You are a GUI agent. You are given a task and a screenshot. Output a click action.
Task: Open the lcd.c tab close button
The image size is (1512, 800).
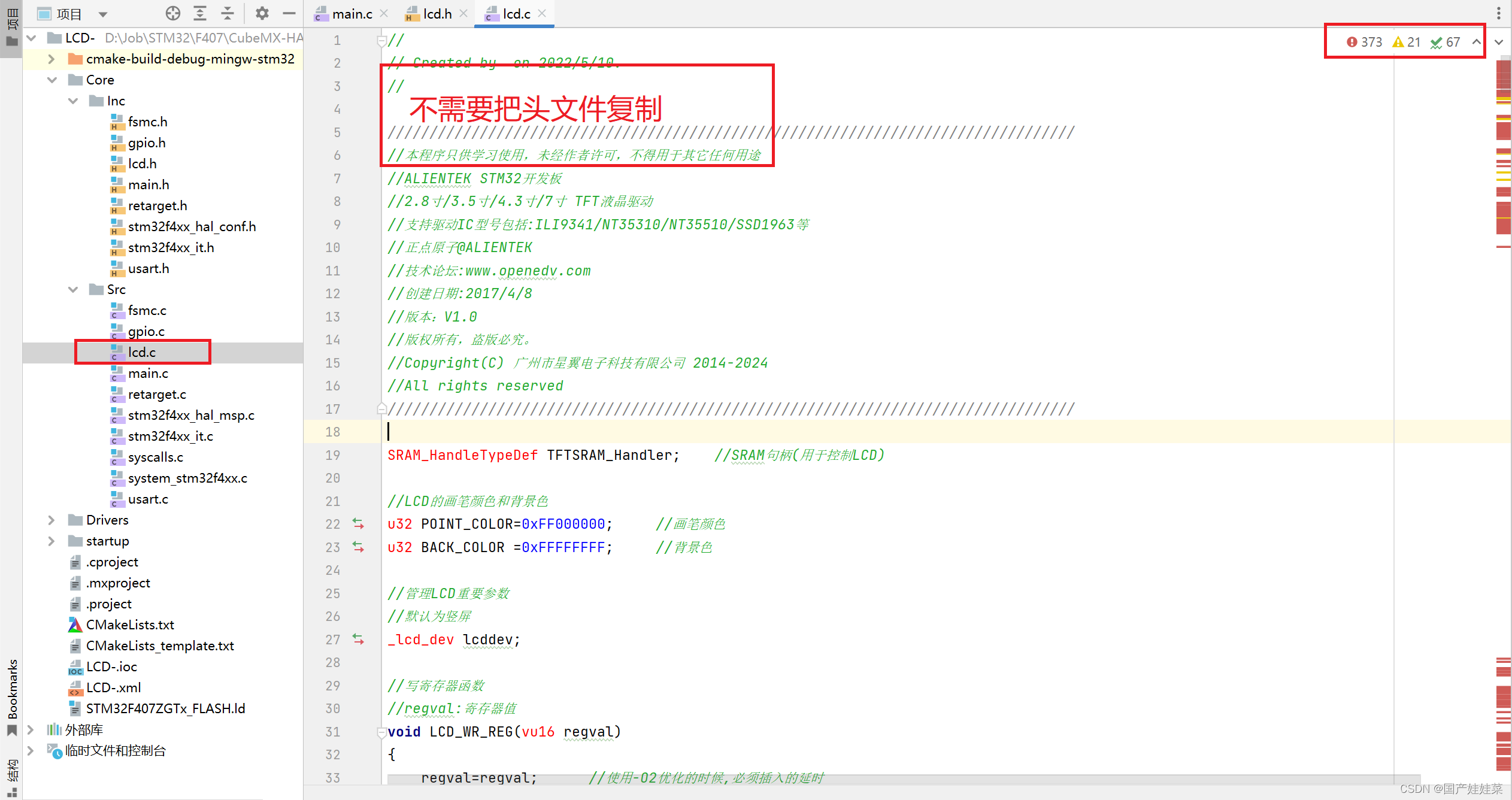[x=541, y=13]
